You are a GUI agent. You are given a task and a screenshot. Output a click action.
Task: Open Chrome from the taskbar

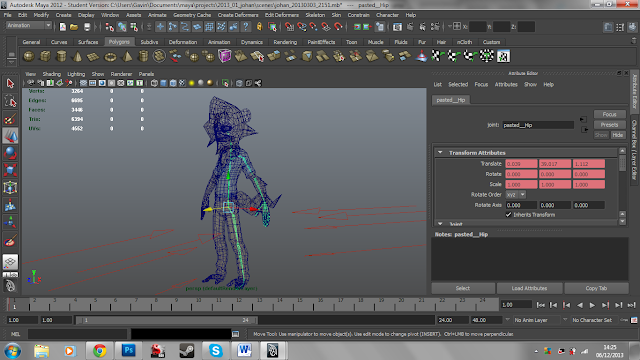coord(99,351)
